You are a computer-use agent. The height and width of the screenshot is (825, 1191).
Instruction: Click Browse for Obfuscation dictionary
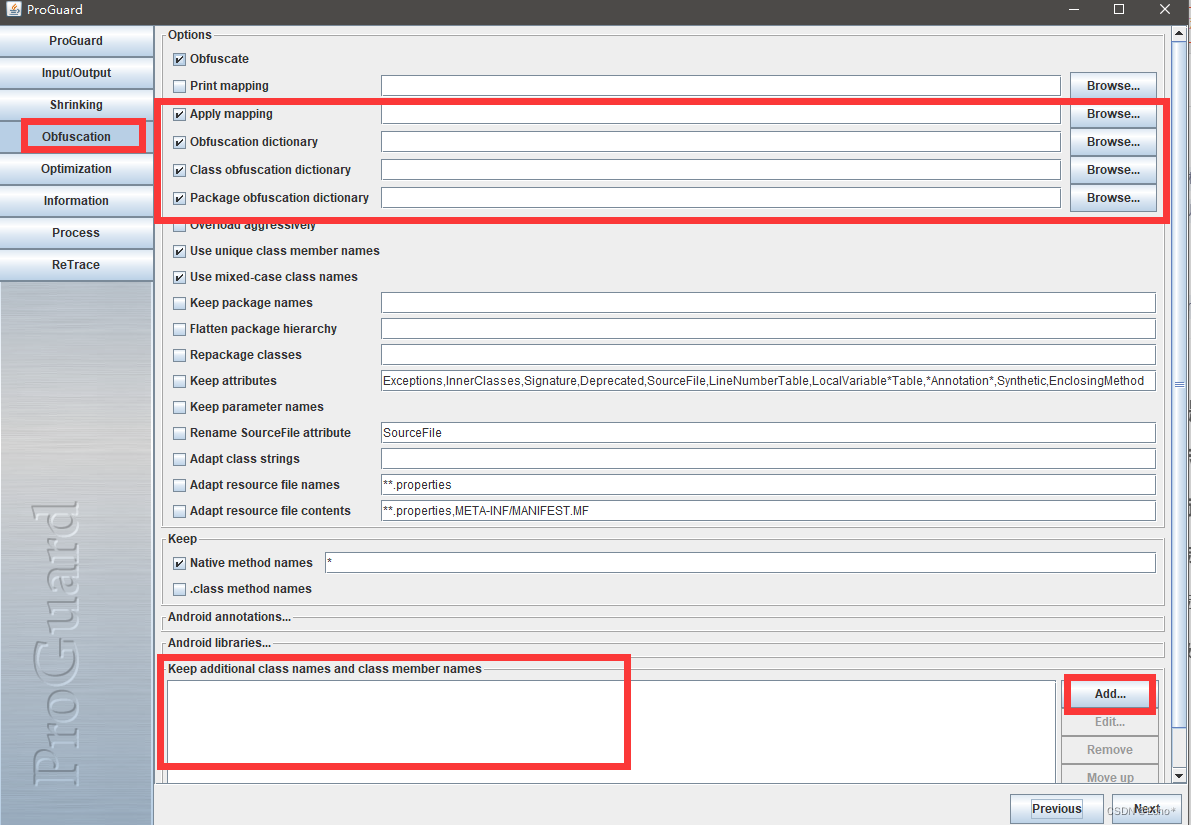[1113, 142]
